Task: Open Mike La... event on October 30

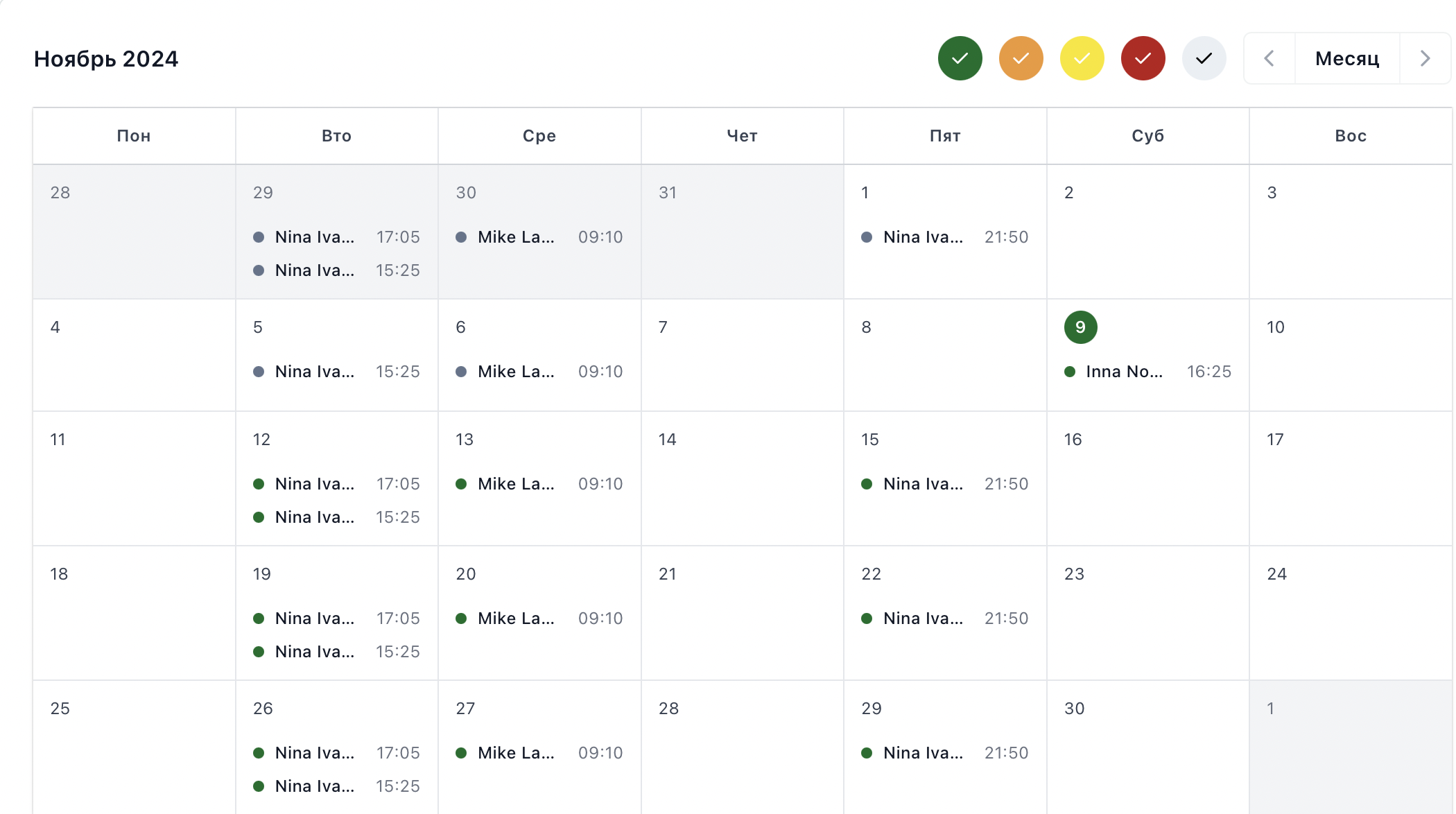Action: [539, 237]
